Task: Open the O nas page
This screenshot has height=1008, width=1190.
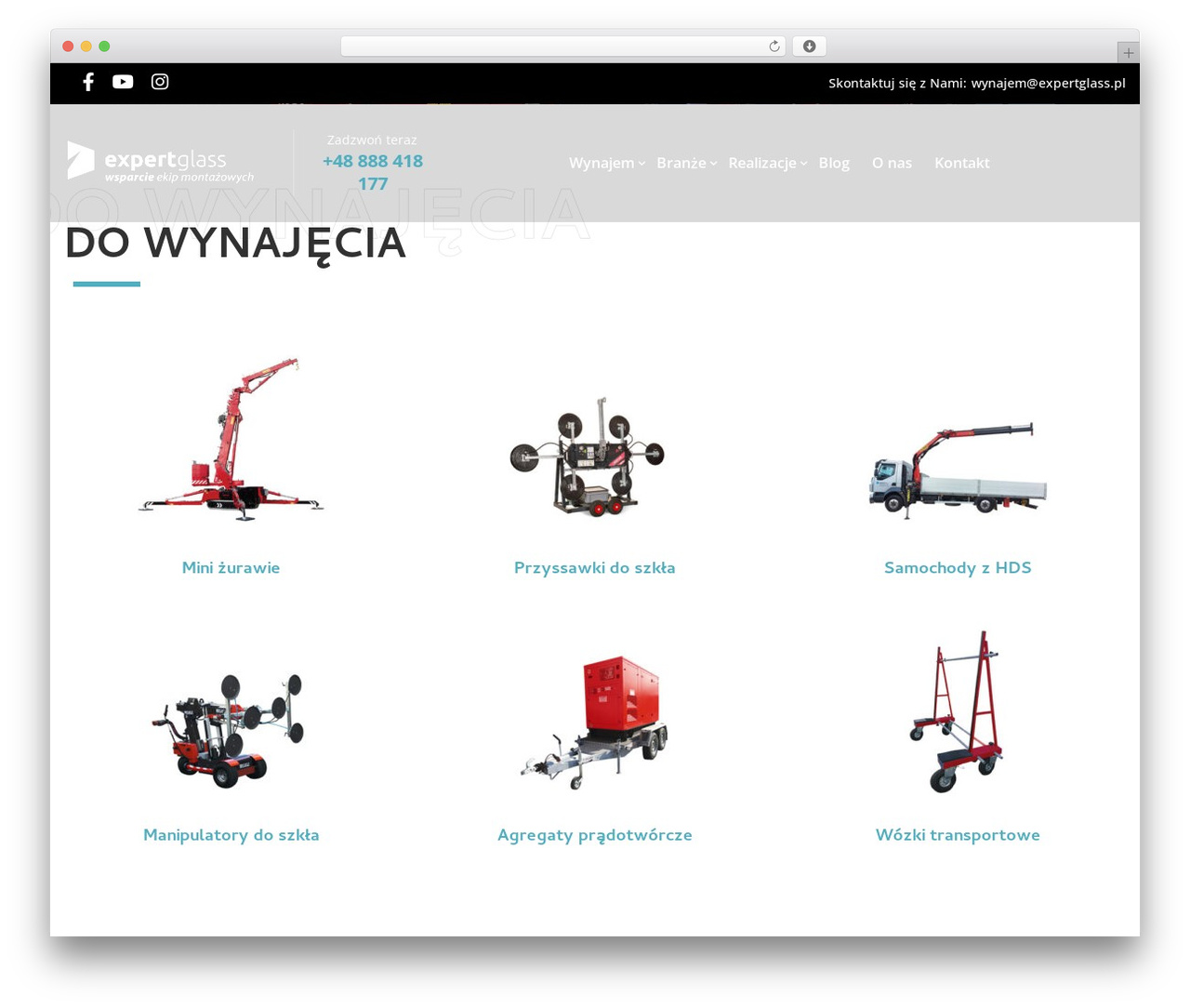Action: pyautogui.click(x=892, y=163)
